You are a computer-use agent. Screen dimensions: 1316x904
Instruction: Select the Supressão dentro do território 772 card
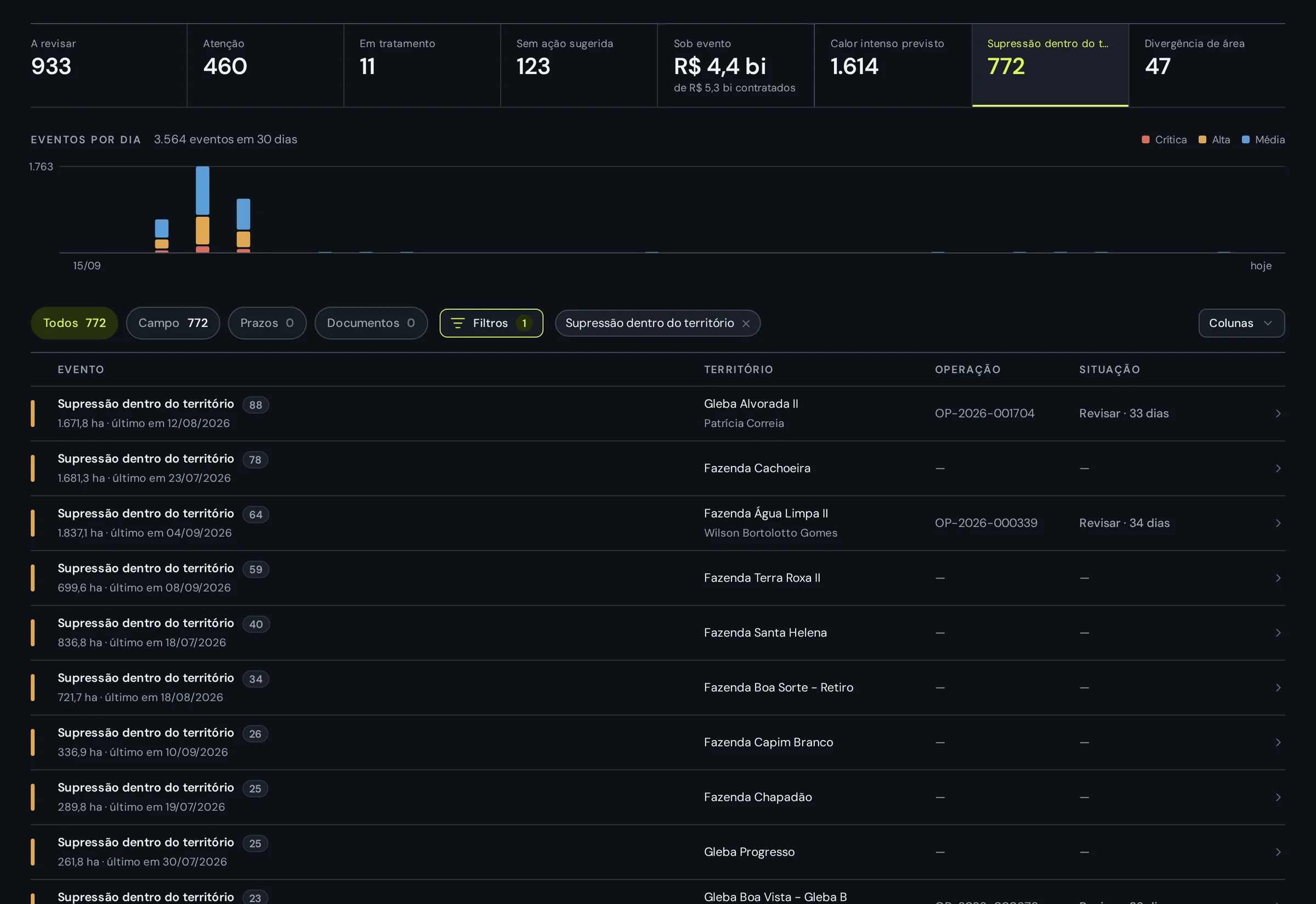pyautogui.click(x=1050, y=65)
